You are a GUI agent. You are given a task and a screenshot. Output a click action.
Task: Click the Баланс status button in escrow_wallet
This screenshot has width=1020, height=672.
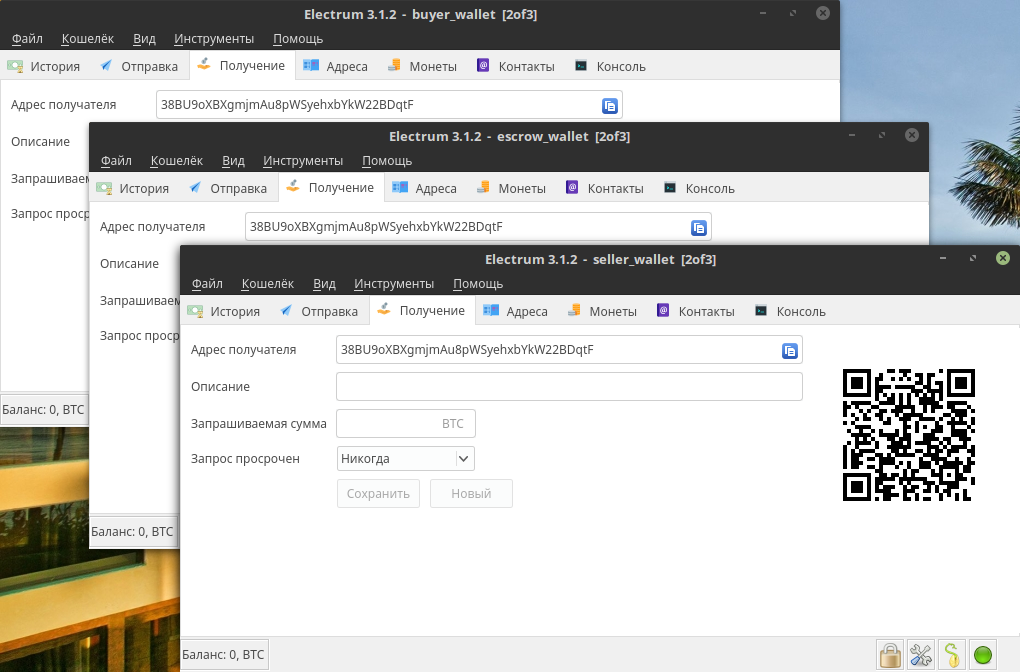(x=132, y=531)
